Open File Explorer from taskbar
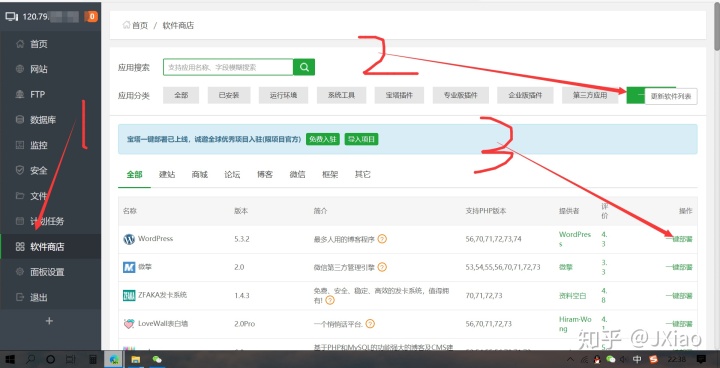 click(x=136, y=359)
